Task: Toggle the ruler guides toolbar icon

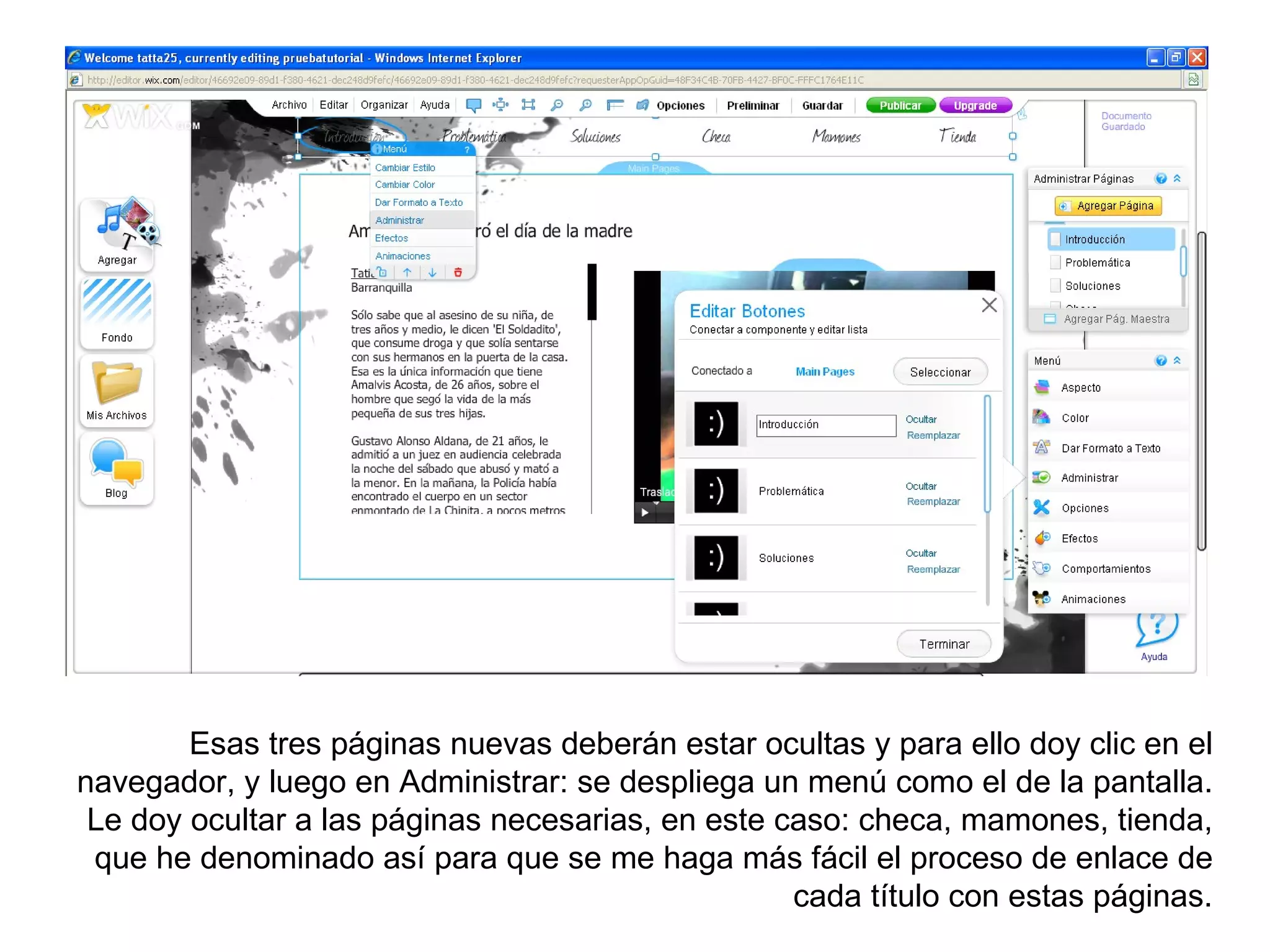Action: point(615,105)
